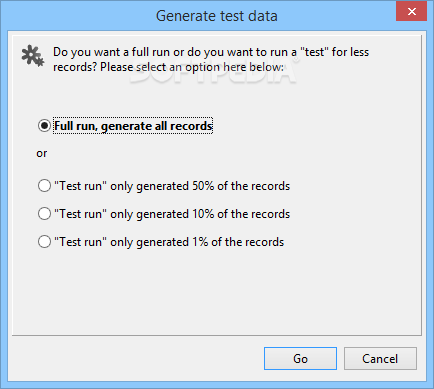434x389 pixels.
Task: Click the "or" separator text between options
Action: pos(42,154)
